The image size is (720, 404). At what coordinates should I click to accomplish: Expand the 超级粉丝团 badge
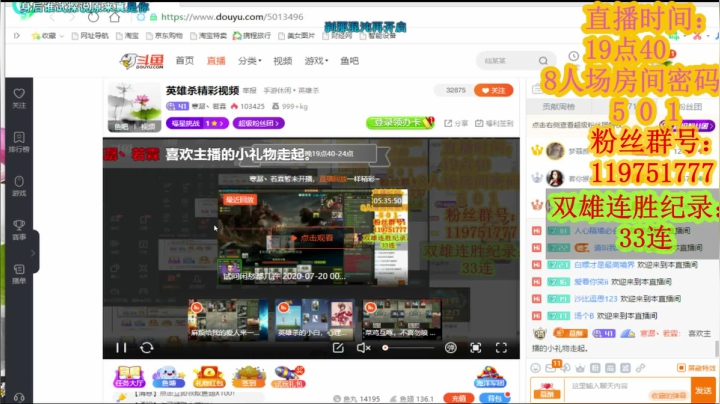pyautogui.click(x=259, y=123)
